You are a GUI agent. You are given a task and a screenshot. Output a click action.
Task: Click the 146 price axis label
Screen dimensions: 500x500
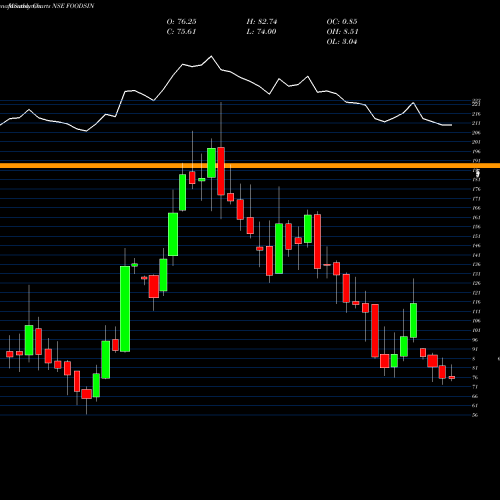(476, 246)
